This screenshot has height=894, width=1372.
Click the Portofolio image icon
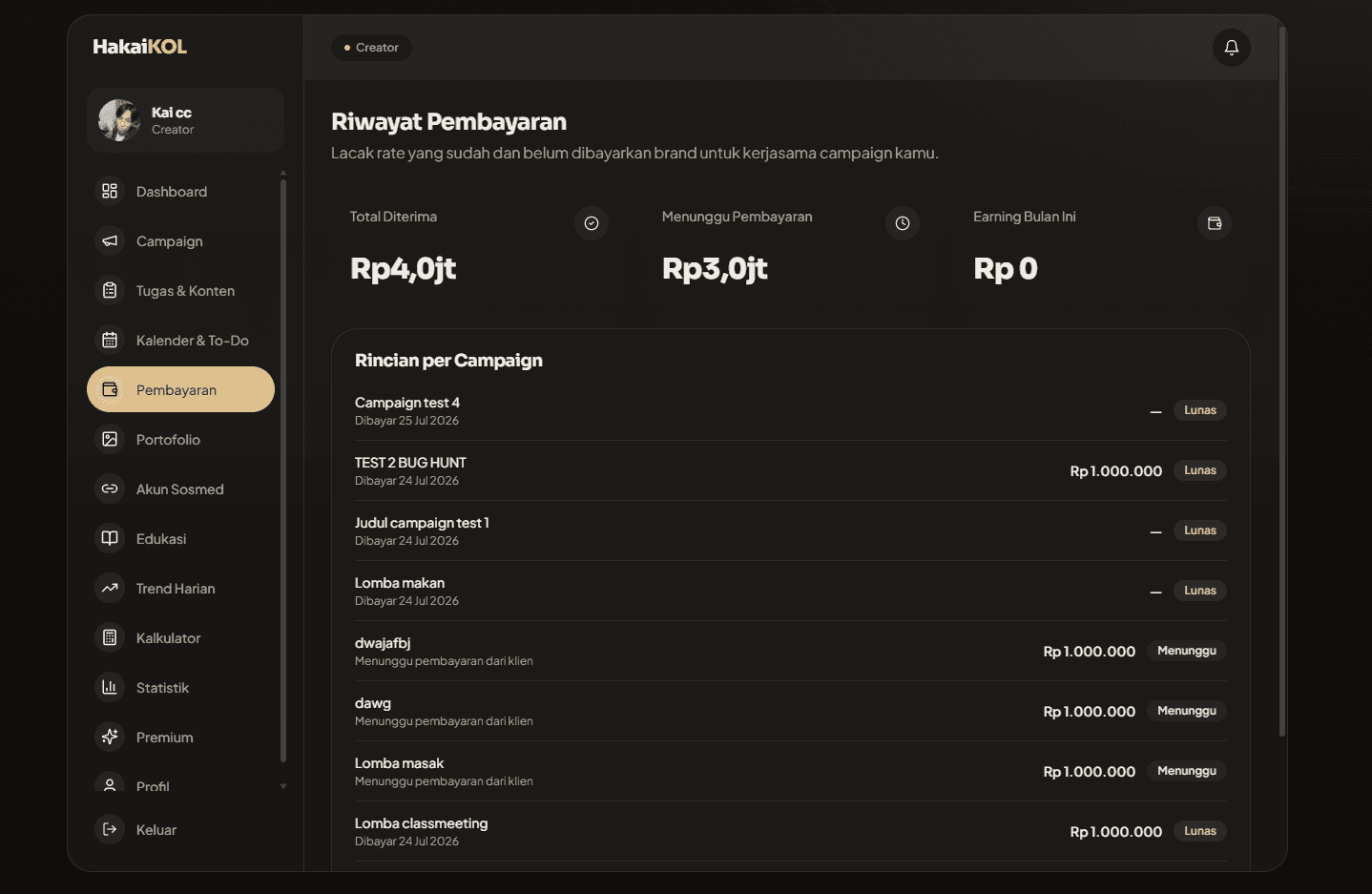click(x=110, y=439)
